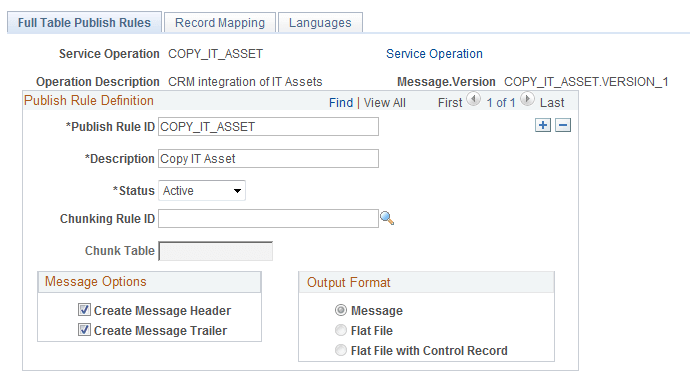The image size is (695, 385).
Task: Go to next row arrow
Action: coord(527,99)
